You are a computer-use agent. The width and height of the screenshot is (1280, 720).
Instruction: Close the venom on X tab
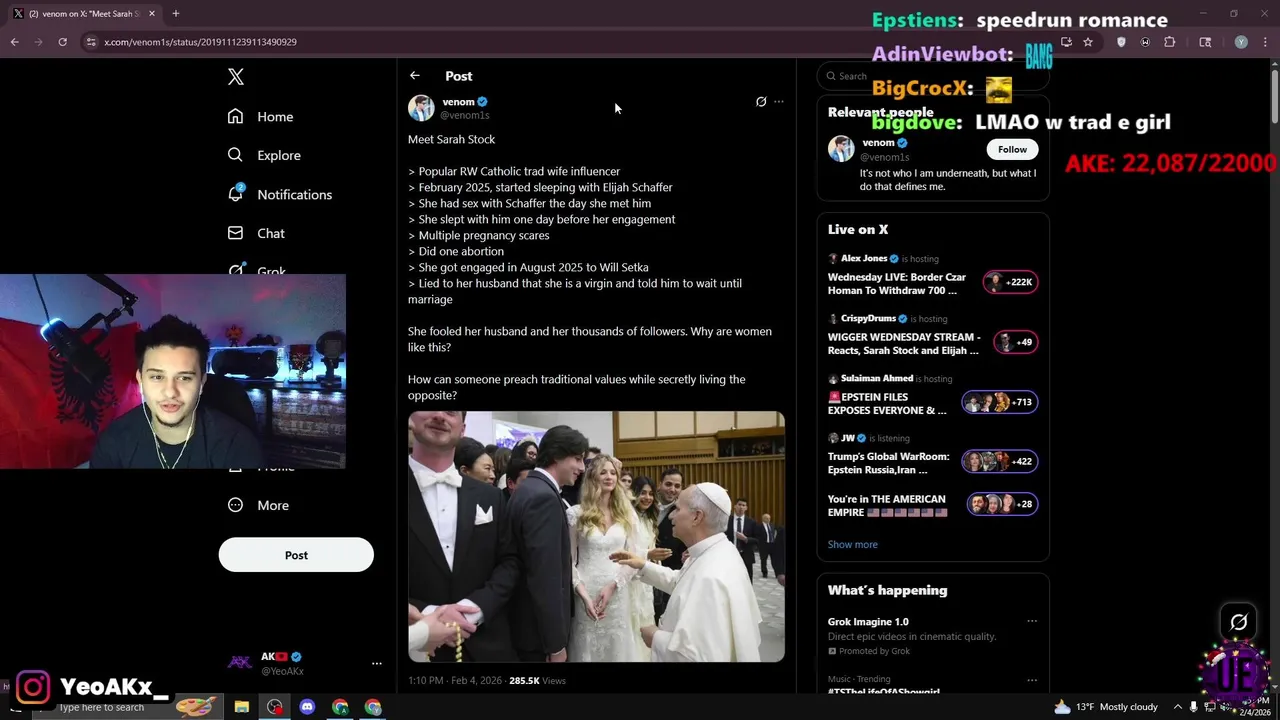coord(152,14)
